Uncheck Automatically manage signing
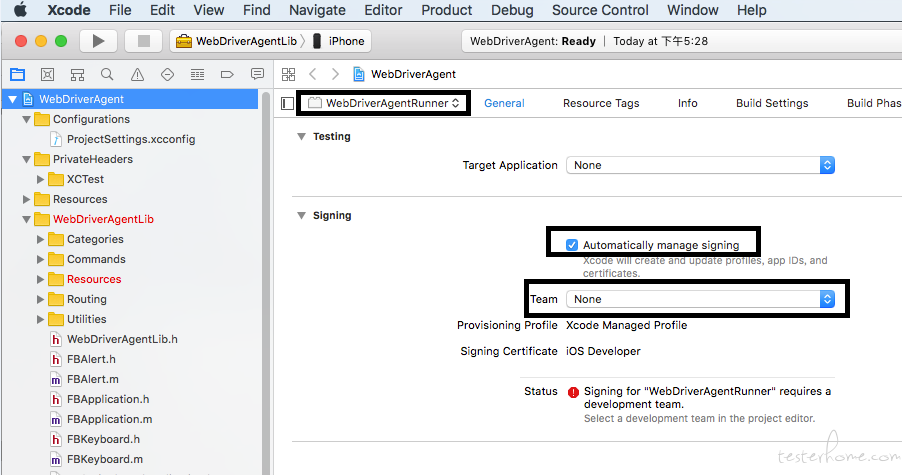 [572, 245]
